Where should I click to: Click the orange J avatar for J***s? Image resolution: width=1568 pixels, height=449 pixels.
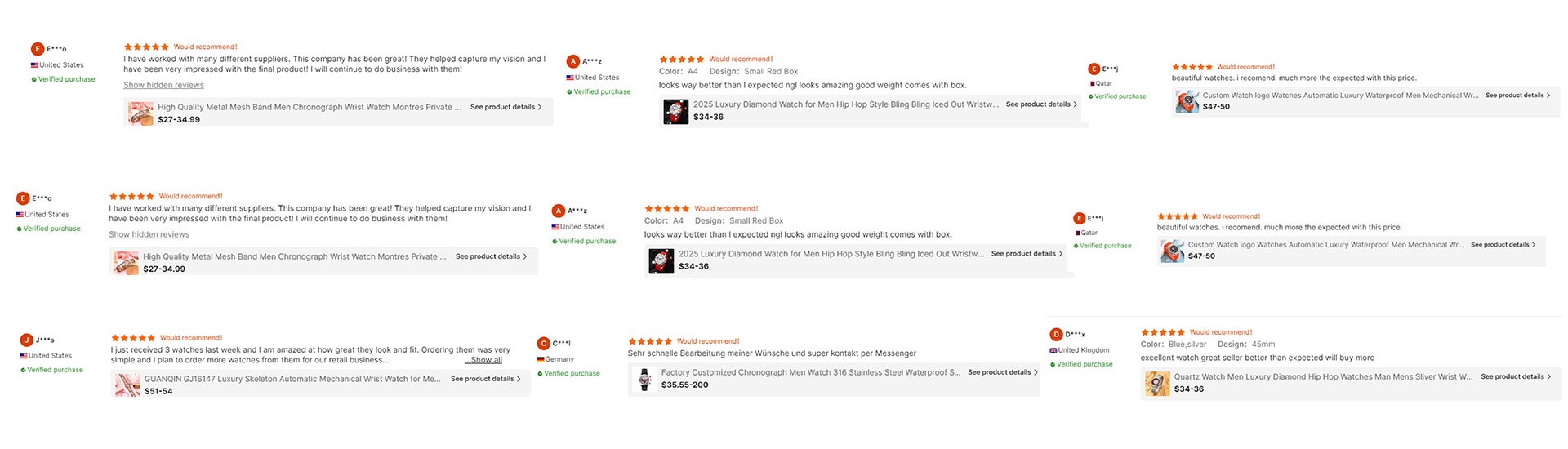[27, 340]
